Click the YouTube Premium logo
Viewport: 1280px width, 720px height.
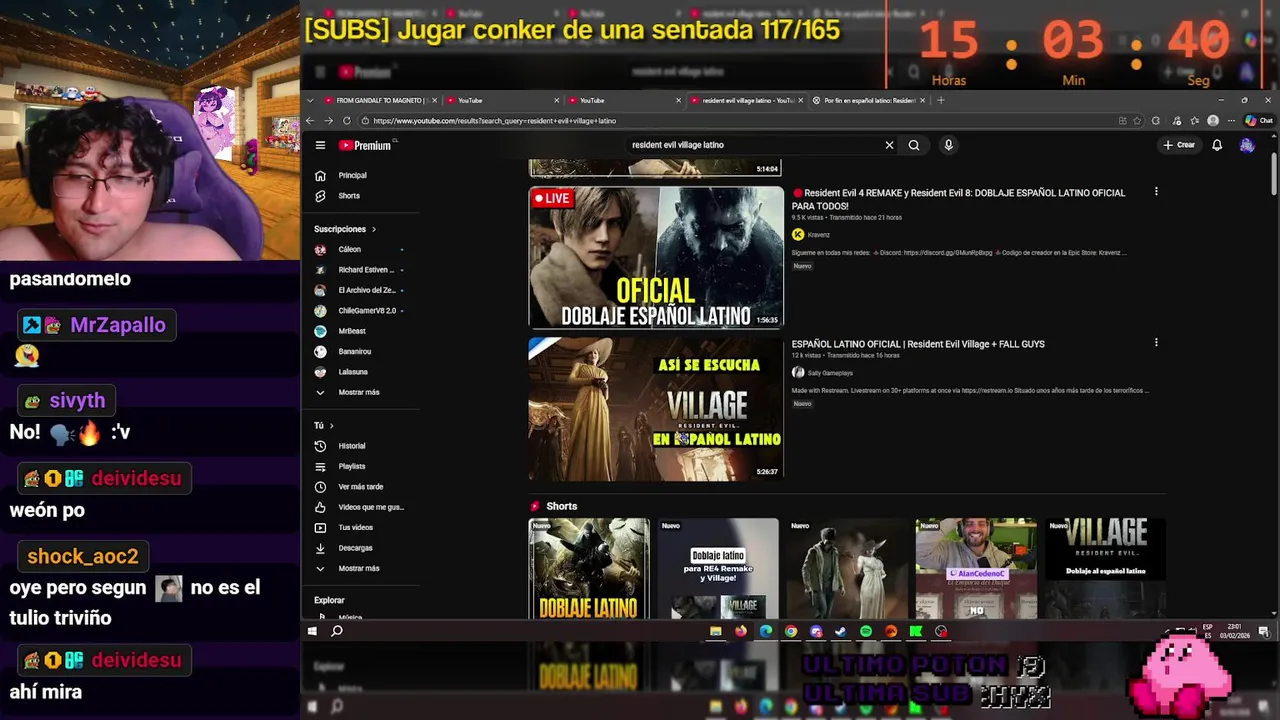(x=365, y=145)
